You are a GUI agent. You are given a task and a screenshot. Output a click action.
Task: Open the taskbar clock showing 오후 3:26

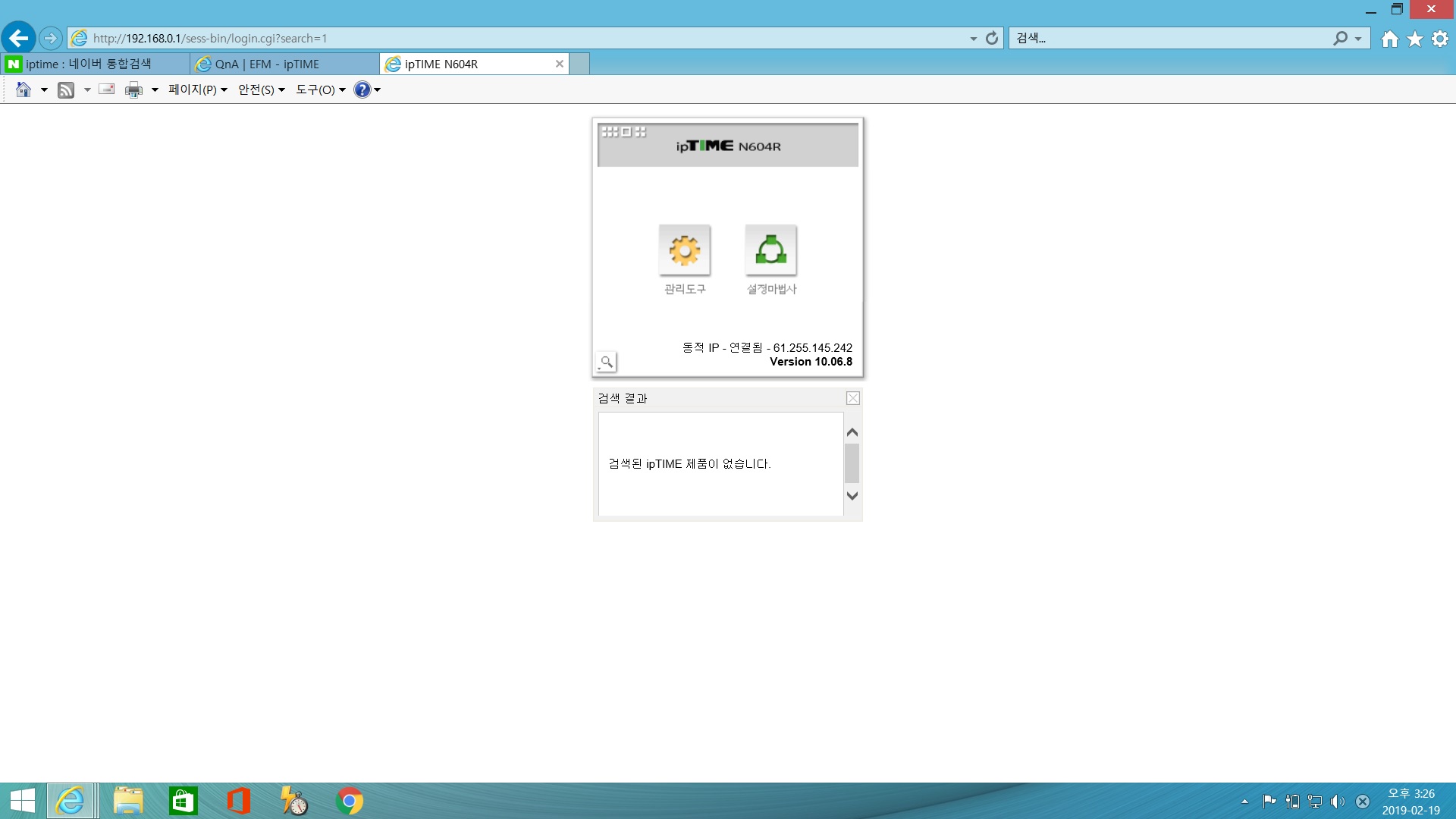[x=1411, y=802]
